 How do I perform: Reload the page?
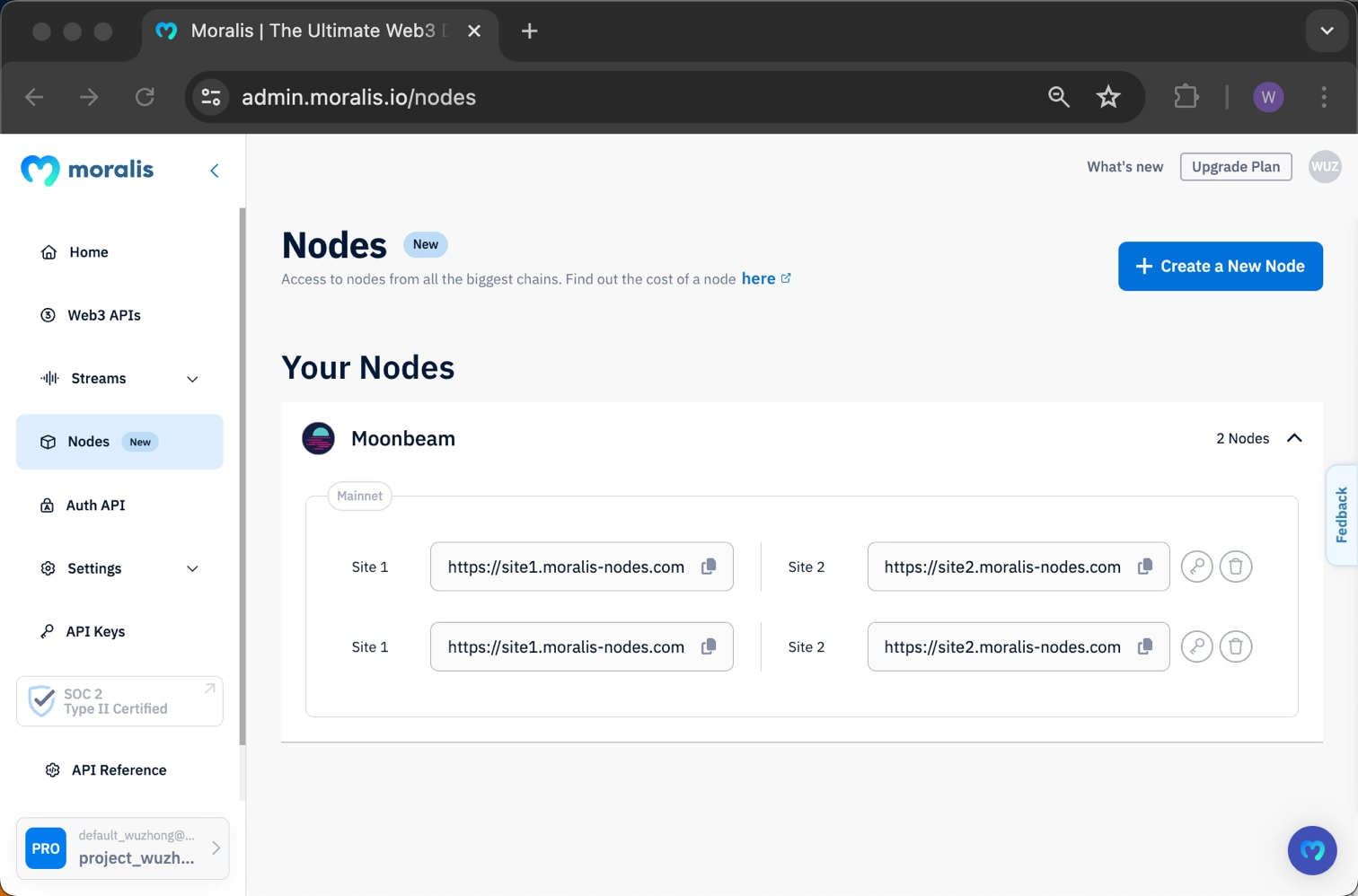click(x=145, y=97)
